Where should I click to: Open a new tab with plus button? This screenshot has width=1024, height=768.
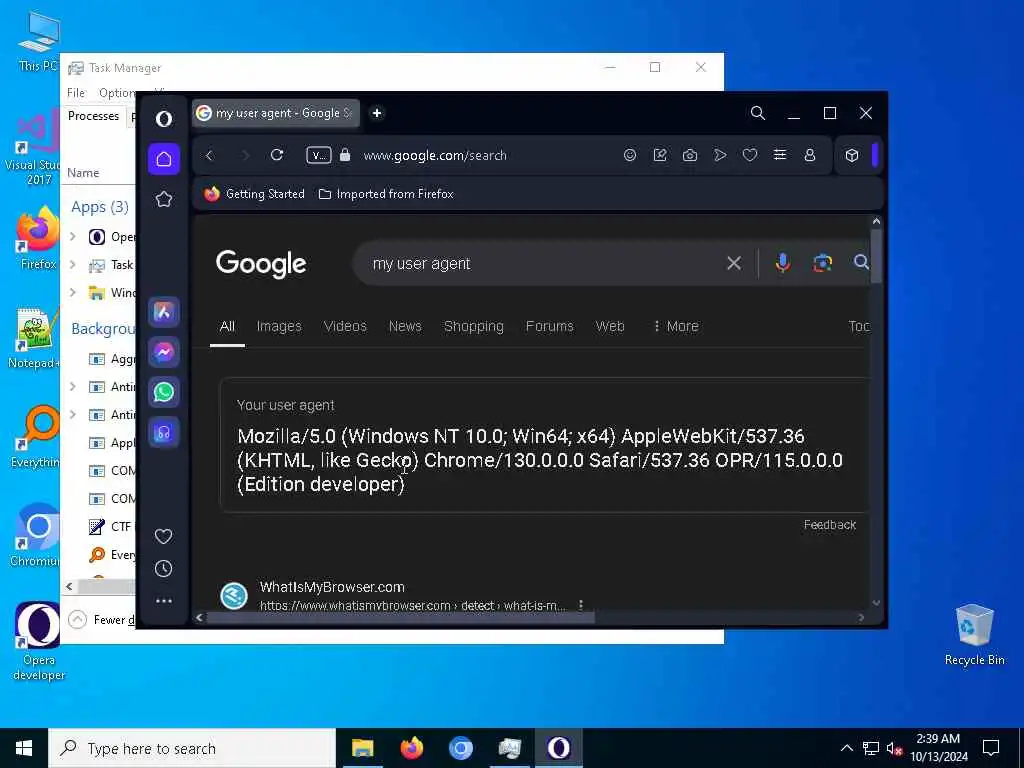click(x=377, y=113)
